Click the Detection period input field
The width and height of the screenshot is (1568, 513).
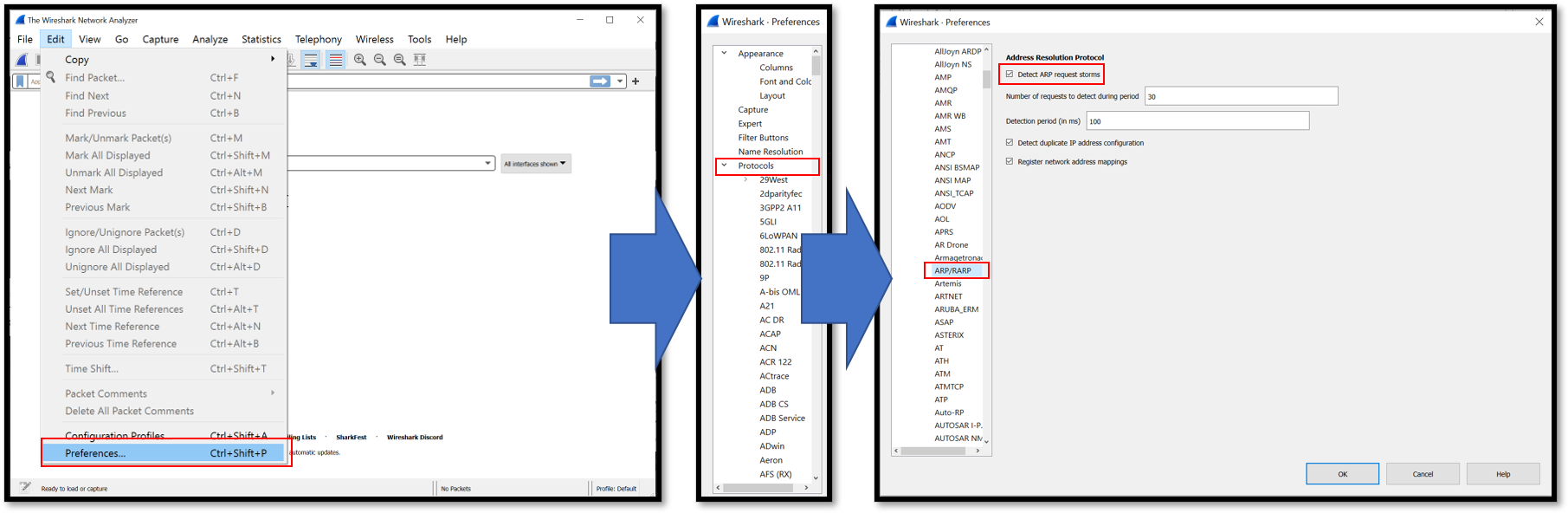[x=1197, y=121]
